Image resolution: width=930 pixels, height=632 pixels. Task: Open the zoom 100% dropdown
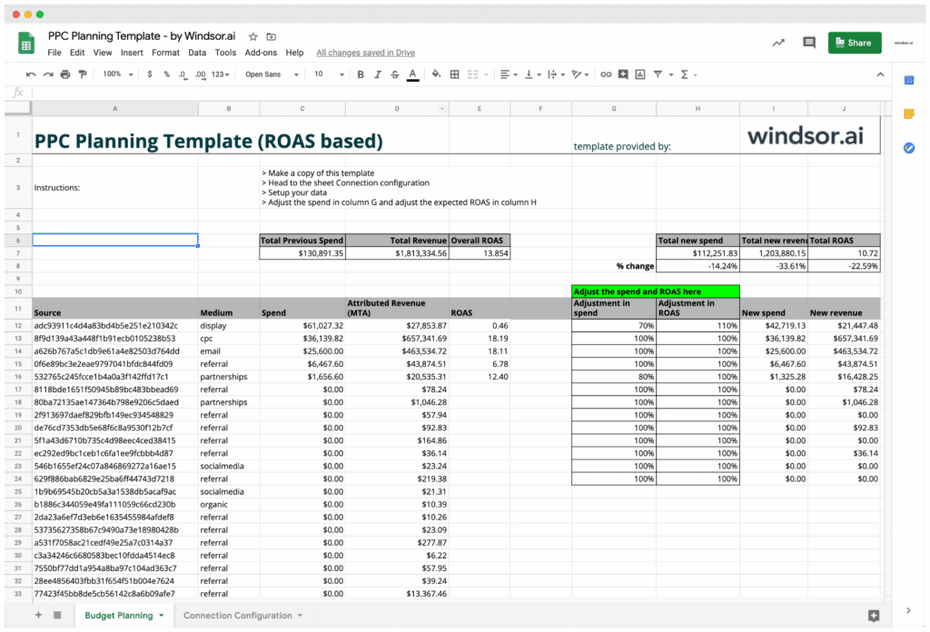(118, 74)
